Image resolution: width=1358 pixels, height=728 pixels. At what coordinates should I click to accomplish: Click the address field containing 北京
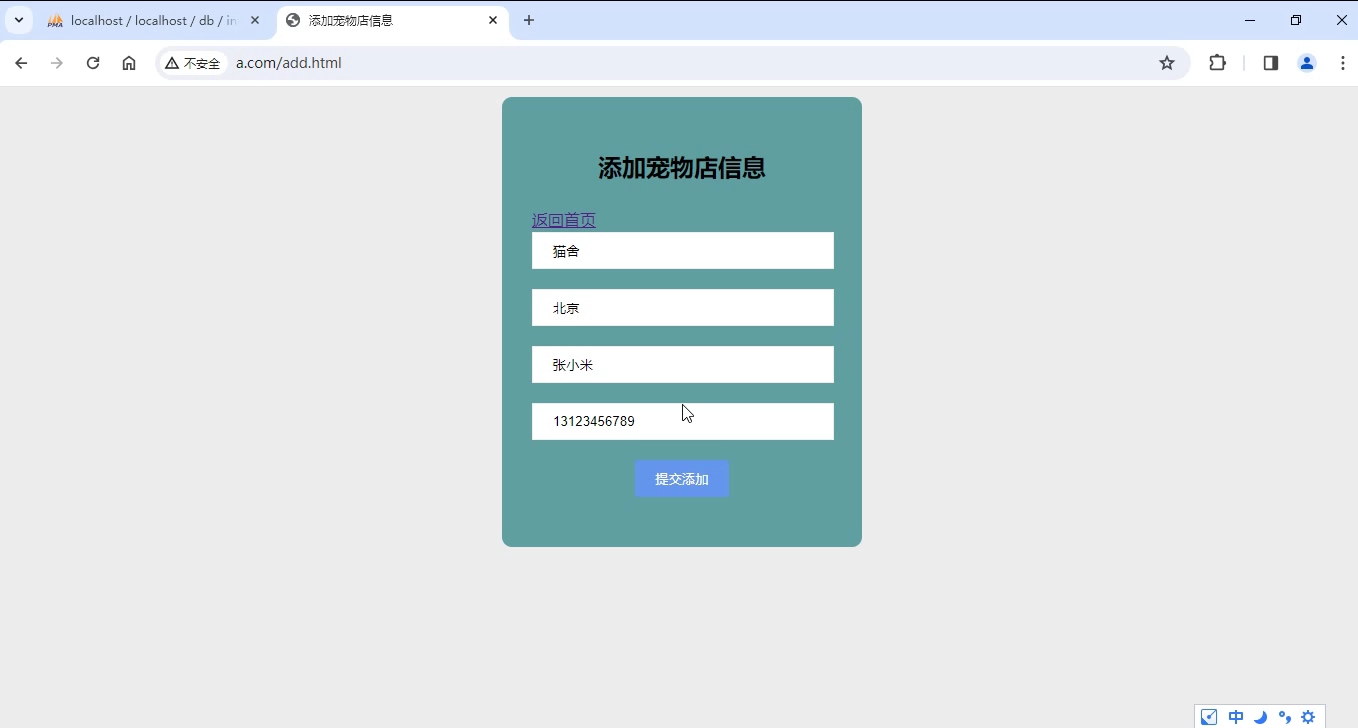(683, 308)
